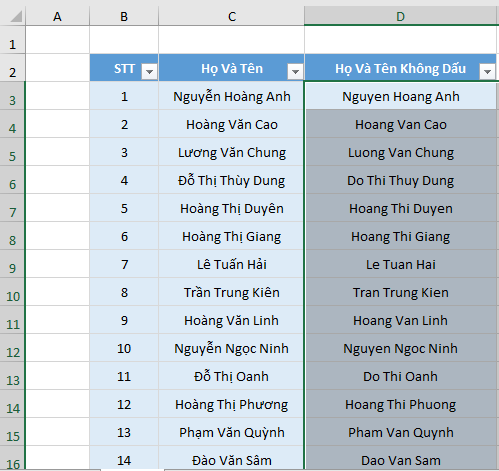The height and width of the screenshot is (471, 499).
Task: Select cell Hoàng Văn Cao
Action: pyautogui.click(x=232, y=124)
